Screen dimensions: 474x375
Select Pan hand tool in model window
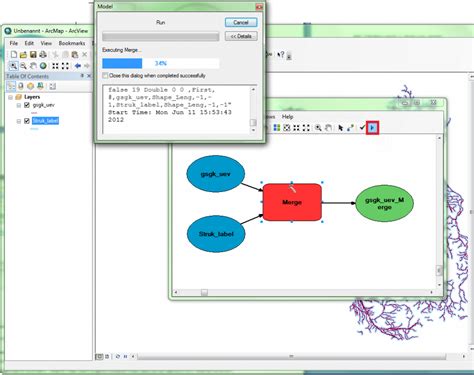pyautogui.click(x=328, y=128)
